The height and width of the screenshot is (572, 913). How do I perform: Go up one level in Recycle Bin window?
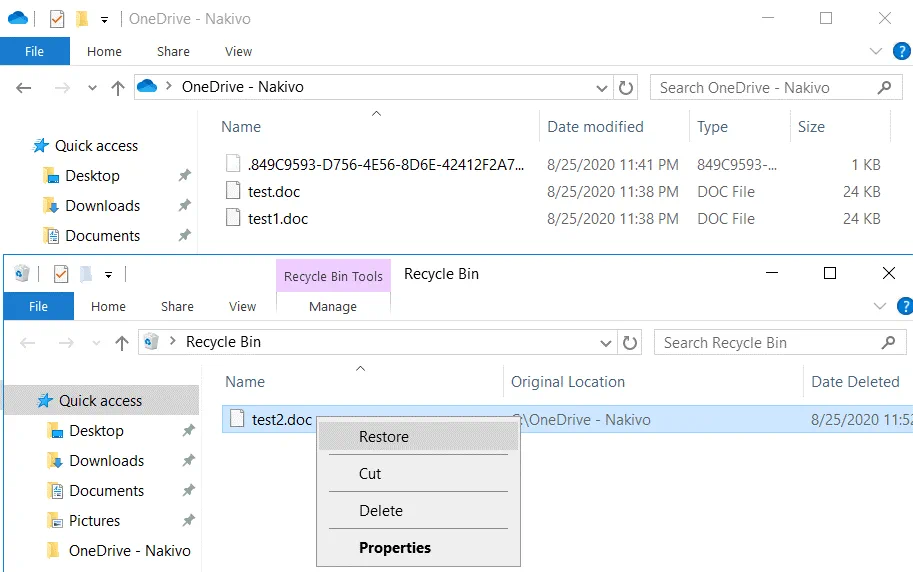click(122, 343)
